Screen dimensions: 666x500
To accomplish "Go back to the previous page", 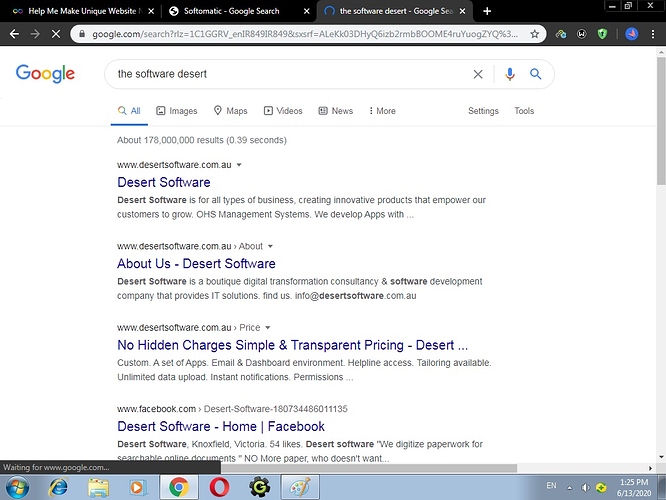I will click(14, 34).
